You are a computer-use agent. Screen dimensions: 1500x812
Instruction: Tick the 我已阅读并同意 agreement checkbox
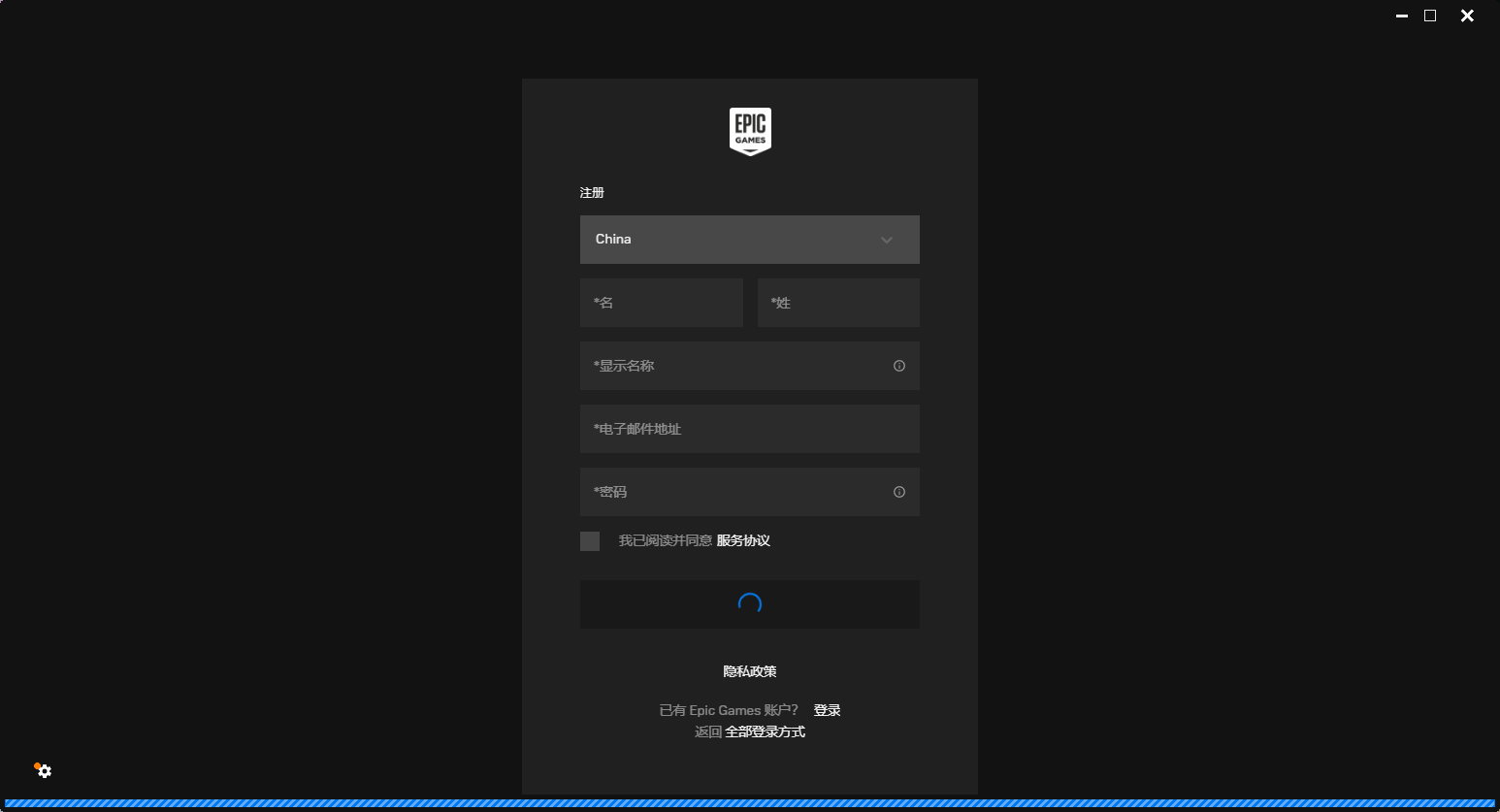point(590,541)
